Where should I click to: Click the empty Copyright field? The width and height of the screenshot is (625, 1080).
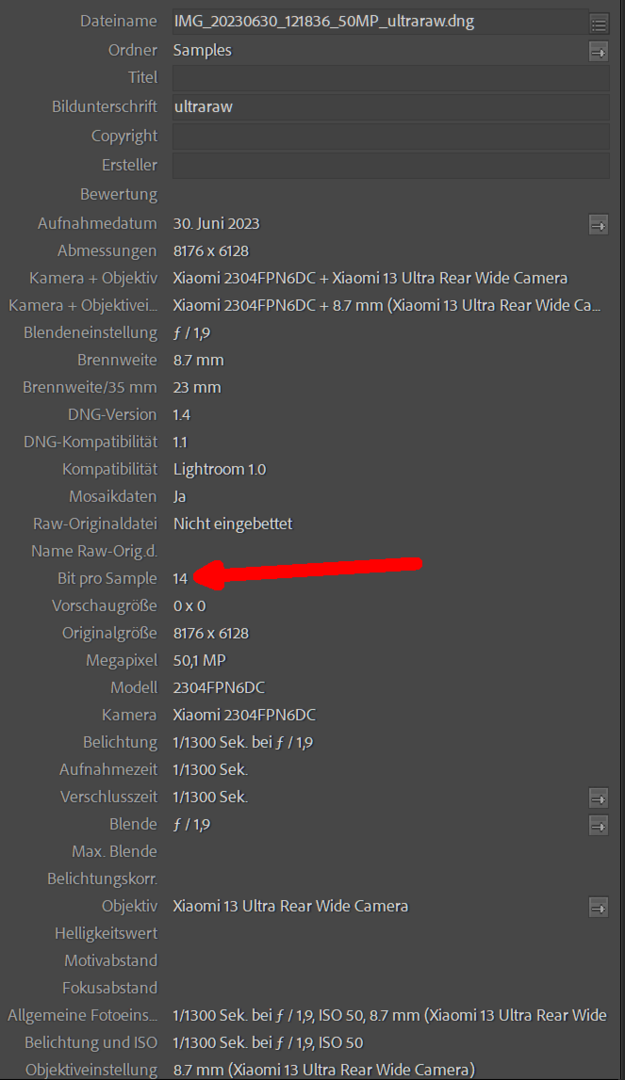[x=390, y=136]
